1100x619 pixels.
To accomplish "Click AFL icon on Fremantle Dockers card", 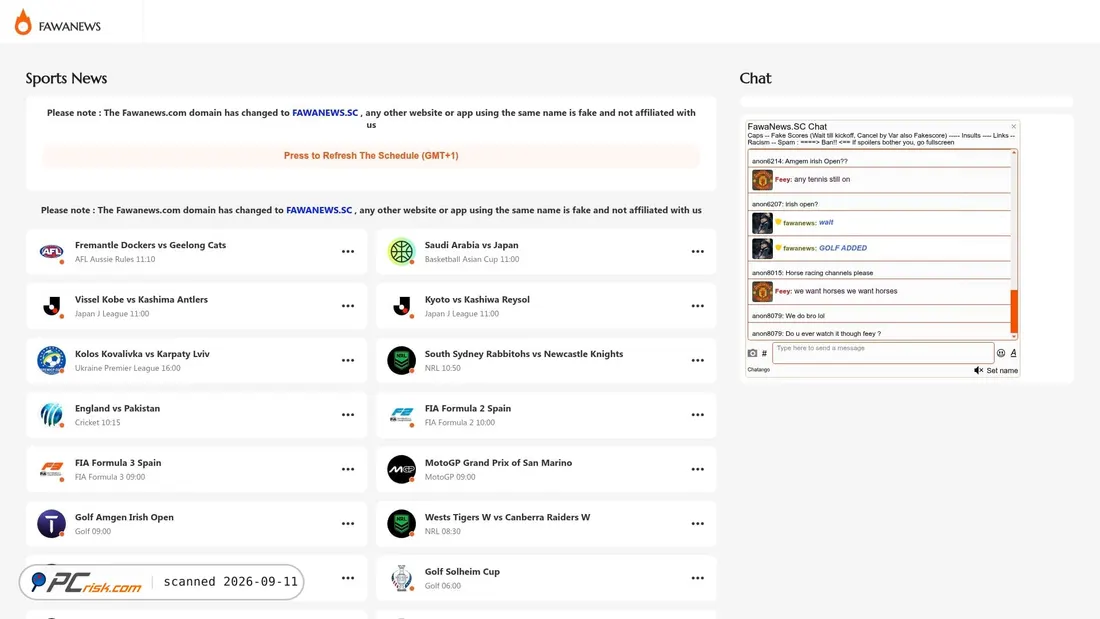I will (x=51, y=251).
